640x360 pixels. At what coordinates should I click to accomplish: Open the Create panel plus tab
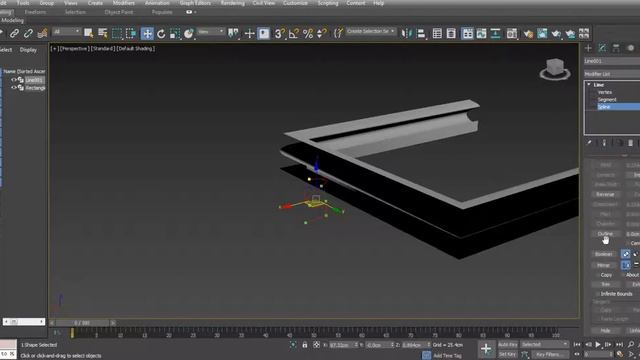point(589,48)
